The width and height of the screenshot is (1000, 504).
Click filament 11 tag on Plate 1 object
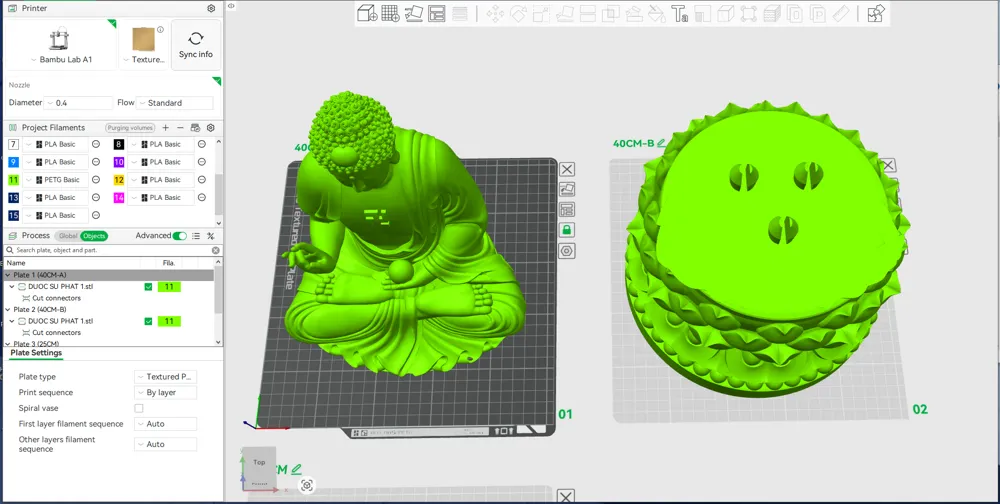pyautogui.click(x=169, y=287)
